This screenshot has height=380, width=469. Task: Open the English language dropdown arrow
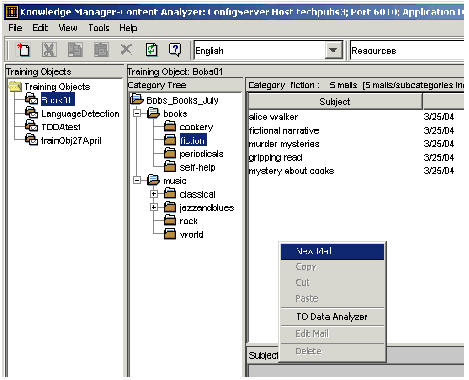[x=333, y=51]
